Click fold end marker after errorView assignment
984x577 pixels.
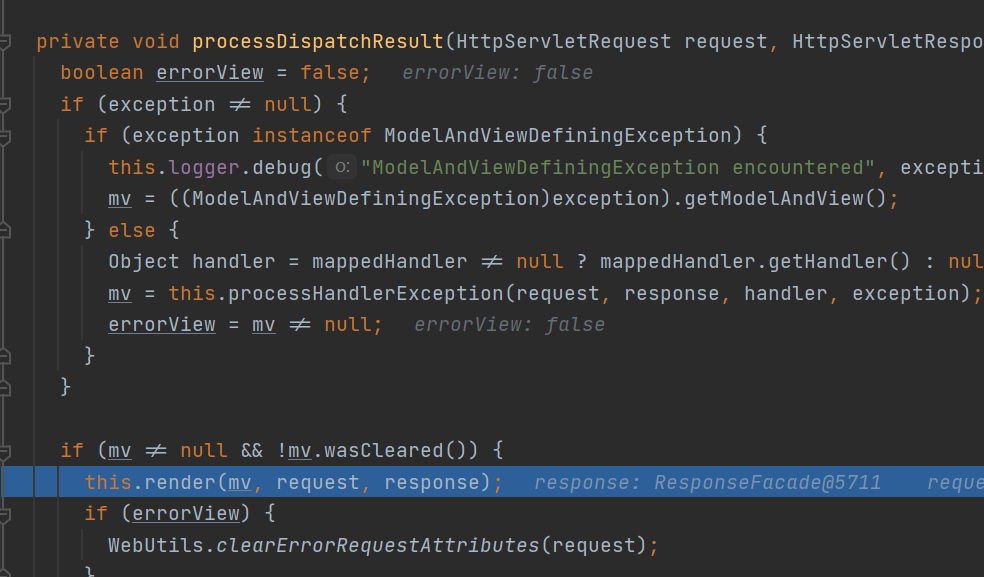(5, 355)
